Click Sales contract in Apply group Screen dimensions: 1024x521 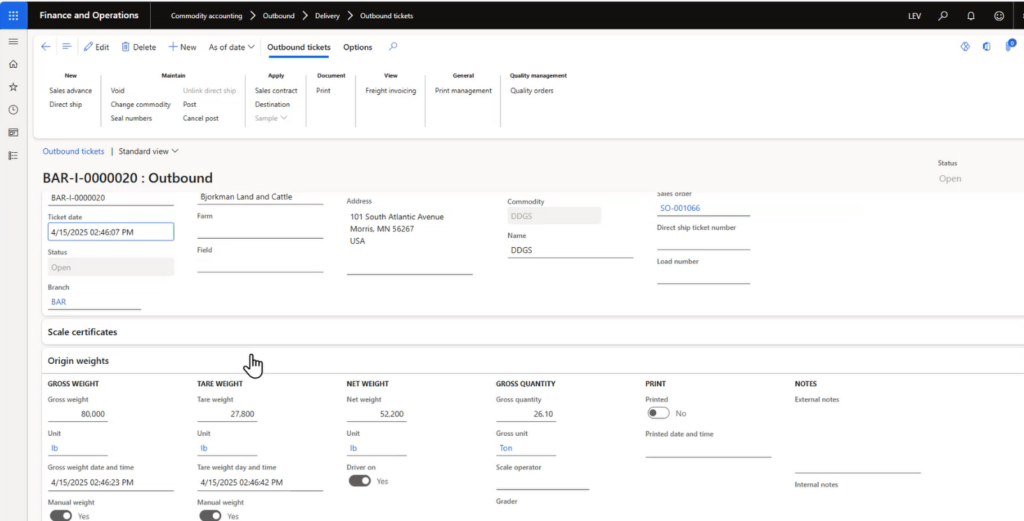pos(276,91)
